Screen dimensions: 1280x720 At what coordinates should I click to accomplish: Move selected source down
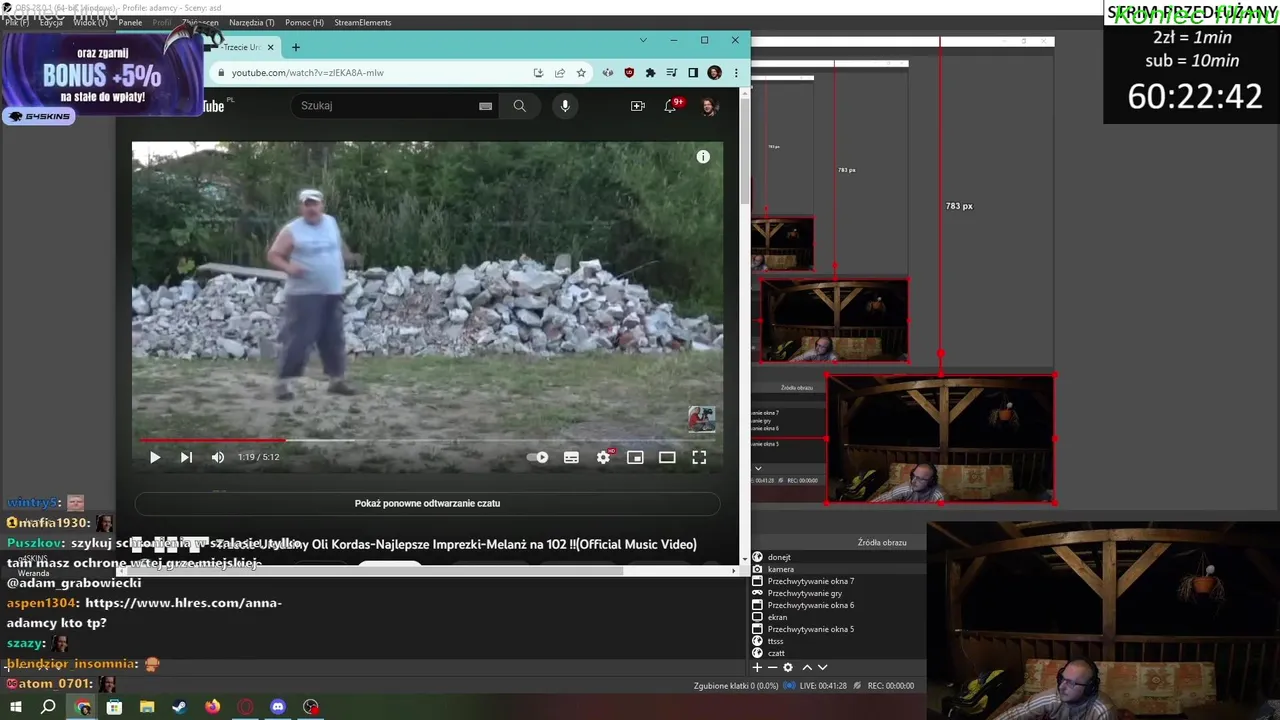point(823,667)
